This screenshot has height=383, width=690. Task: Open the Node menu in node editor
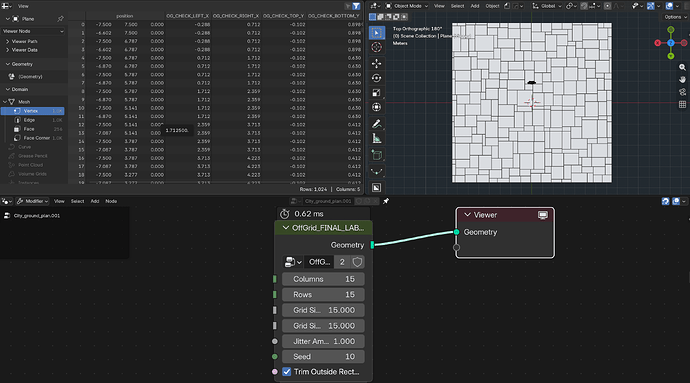[x=111, y=201]
